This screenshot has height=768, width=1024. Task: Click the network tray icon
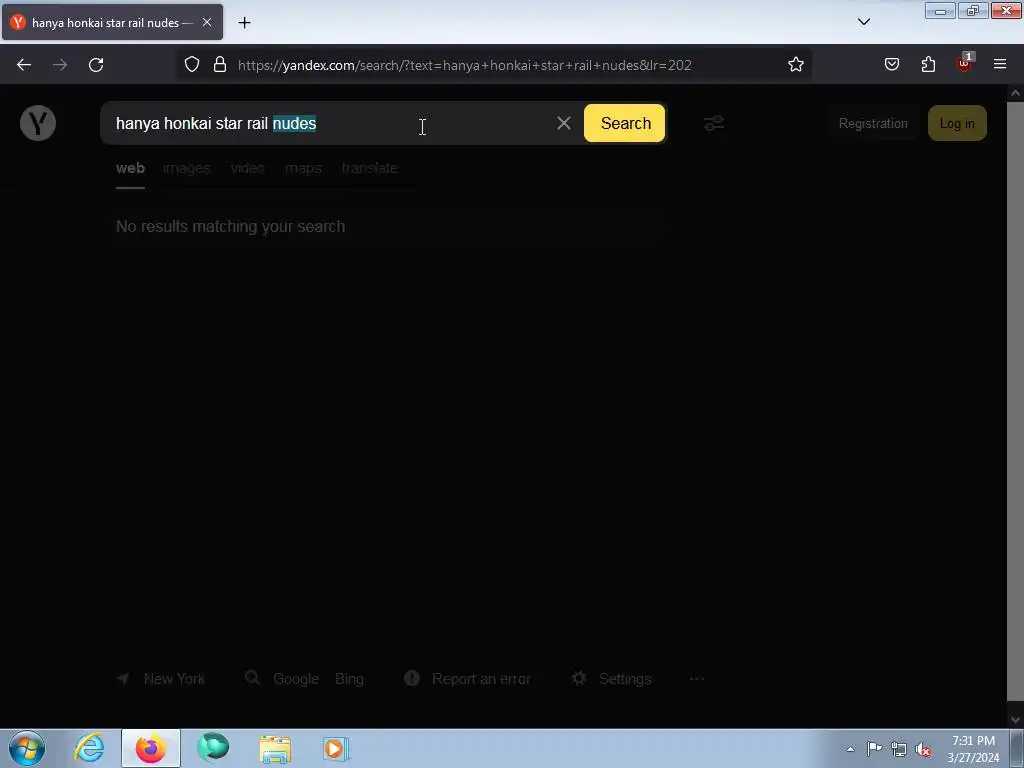[899, 750]
